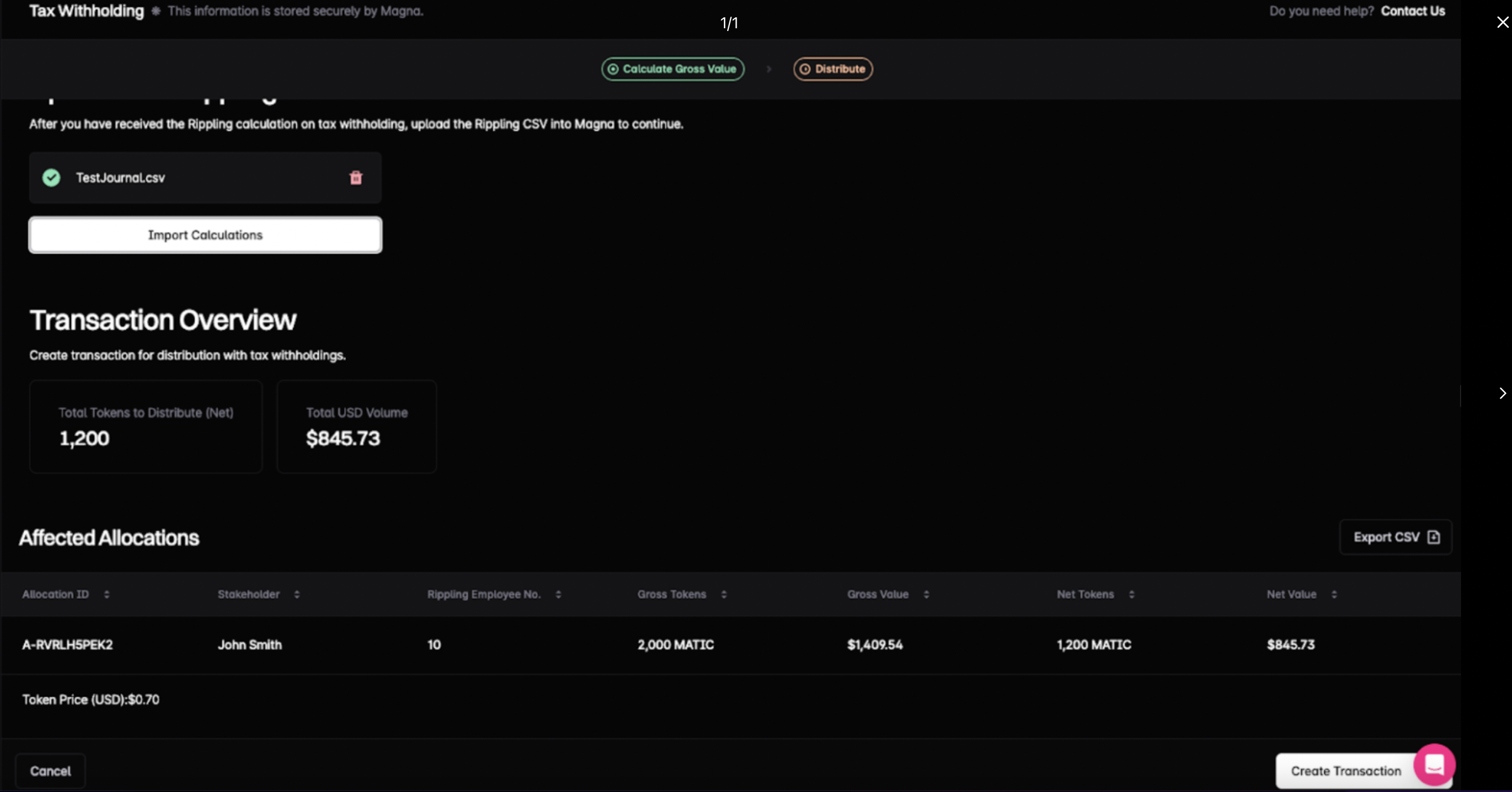Switch to Calculate Gross Value step

click(673, 69)
